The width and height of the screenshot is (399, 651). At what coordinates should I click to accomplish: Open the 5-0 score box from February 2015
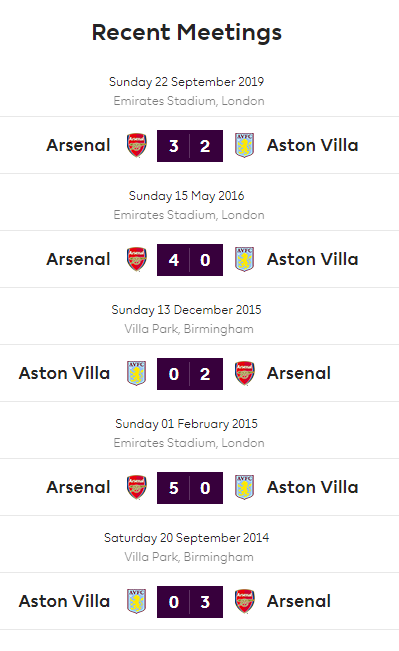pos(190,488)
